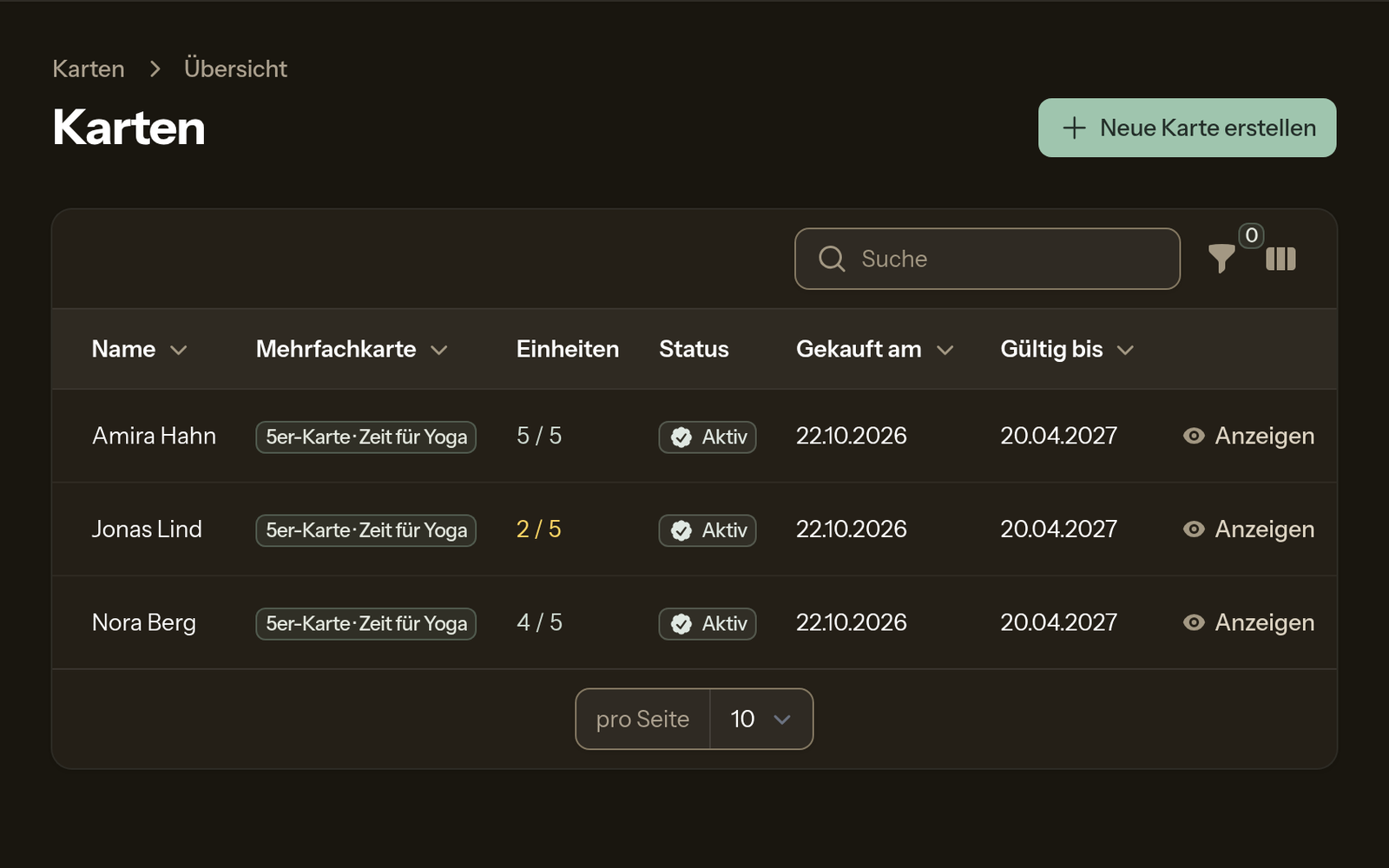Open the per-page 10 dropdown
Image resolution: width=1389 pixels, height=868 pixels.
[761, 719]
